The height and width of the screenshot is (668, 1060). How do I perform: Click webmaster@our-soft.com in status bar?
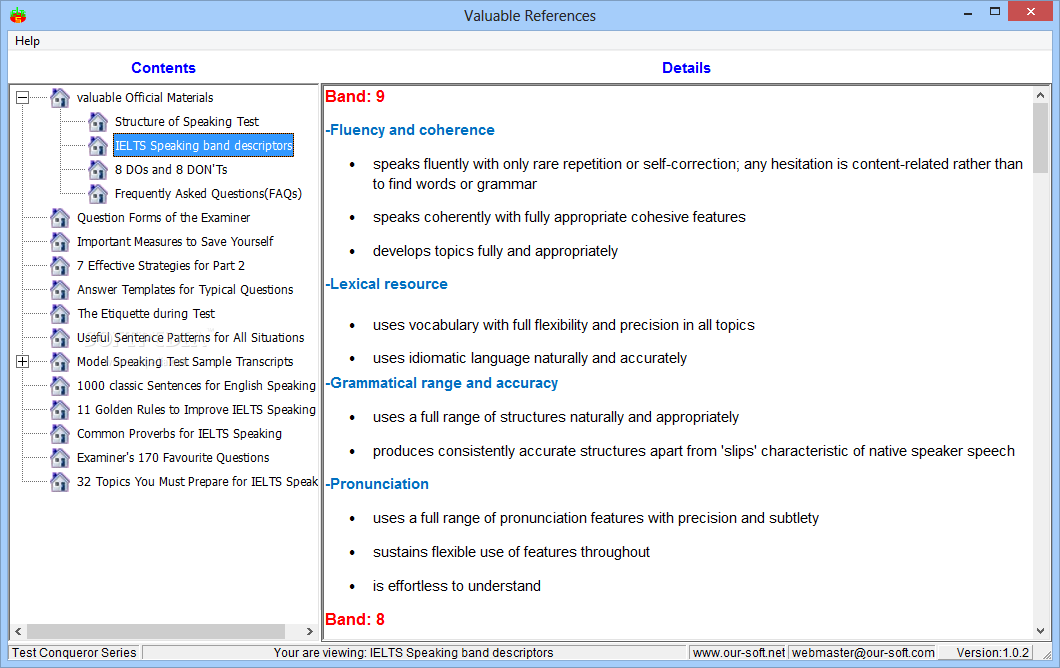[863, 652]
